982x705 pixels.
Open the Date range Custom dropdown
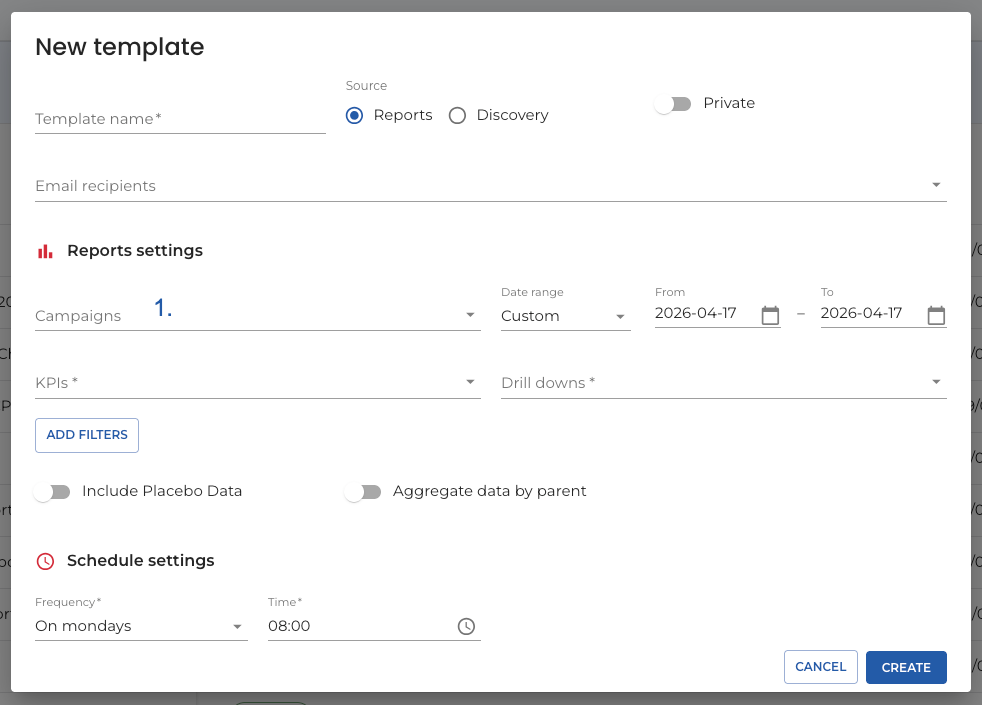coord(566,316)
